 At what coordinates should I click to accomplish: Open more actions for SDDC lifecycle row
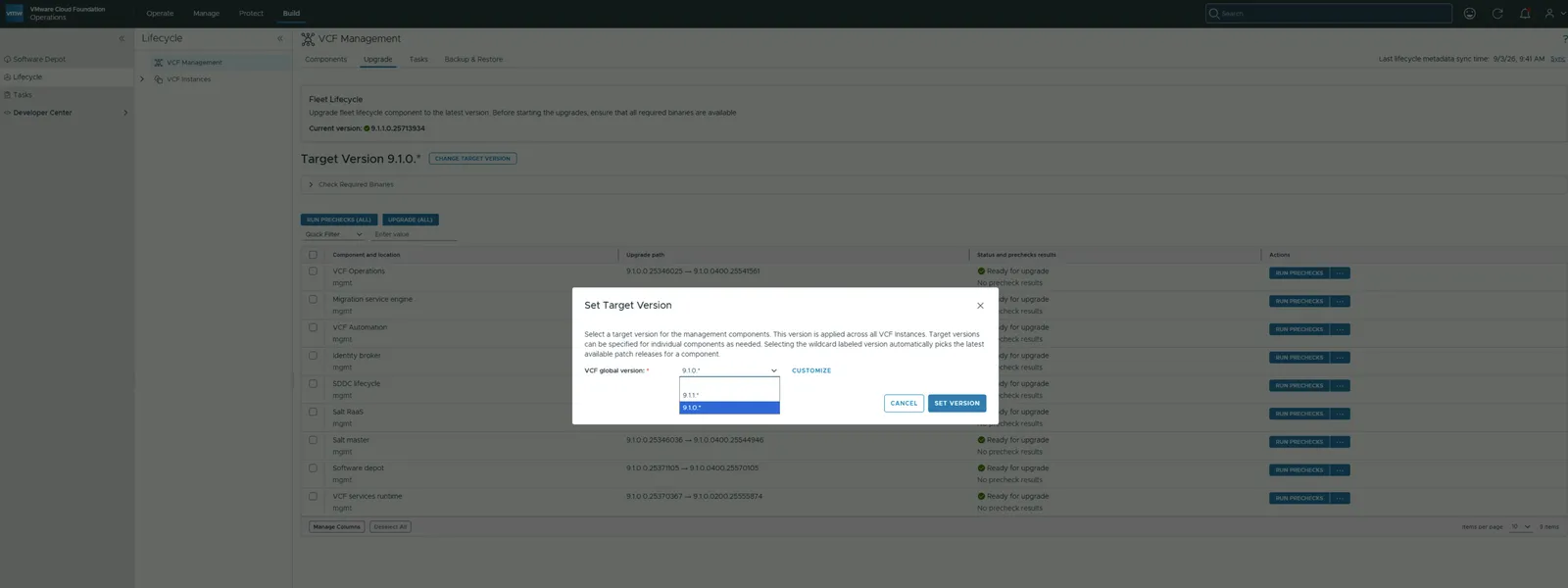tap(1341, 386)
